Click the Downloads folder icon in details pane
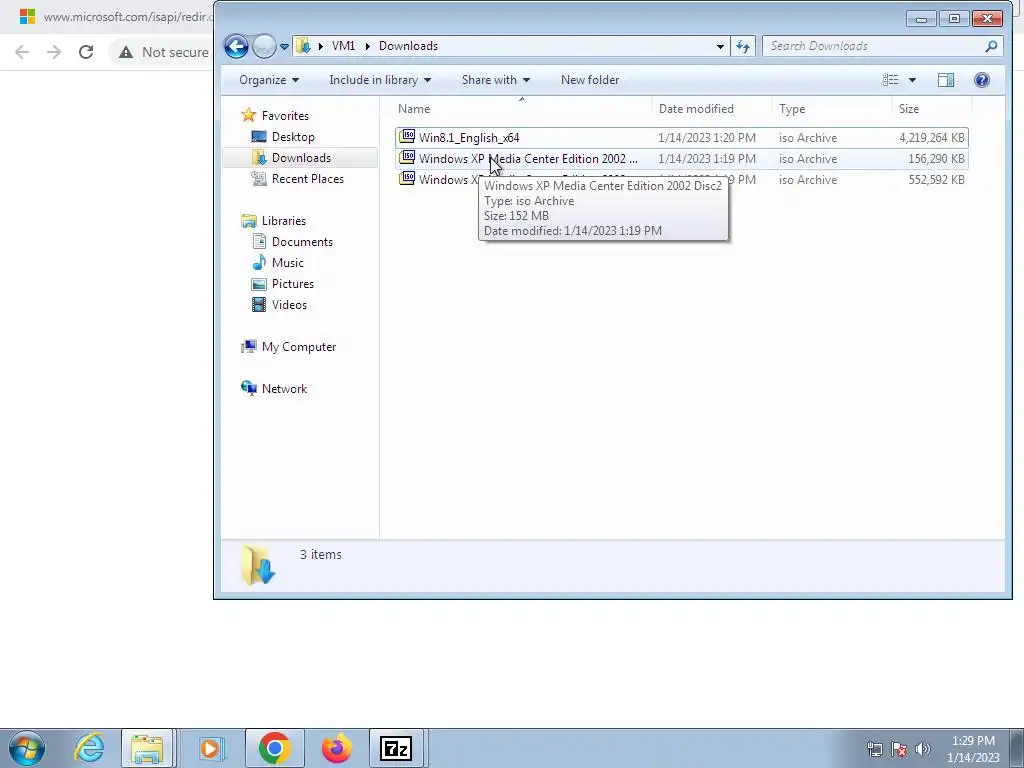Image resolution: width=1024 pixels, height=768 pixels. [x=258, y=565]
